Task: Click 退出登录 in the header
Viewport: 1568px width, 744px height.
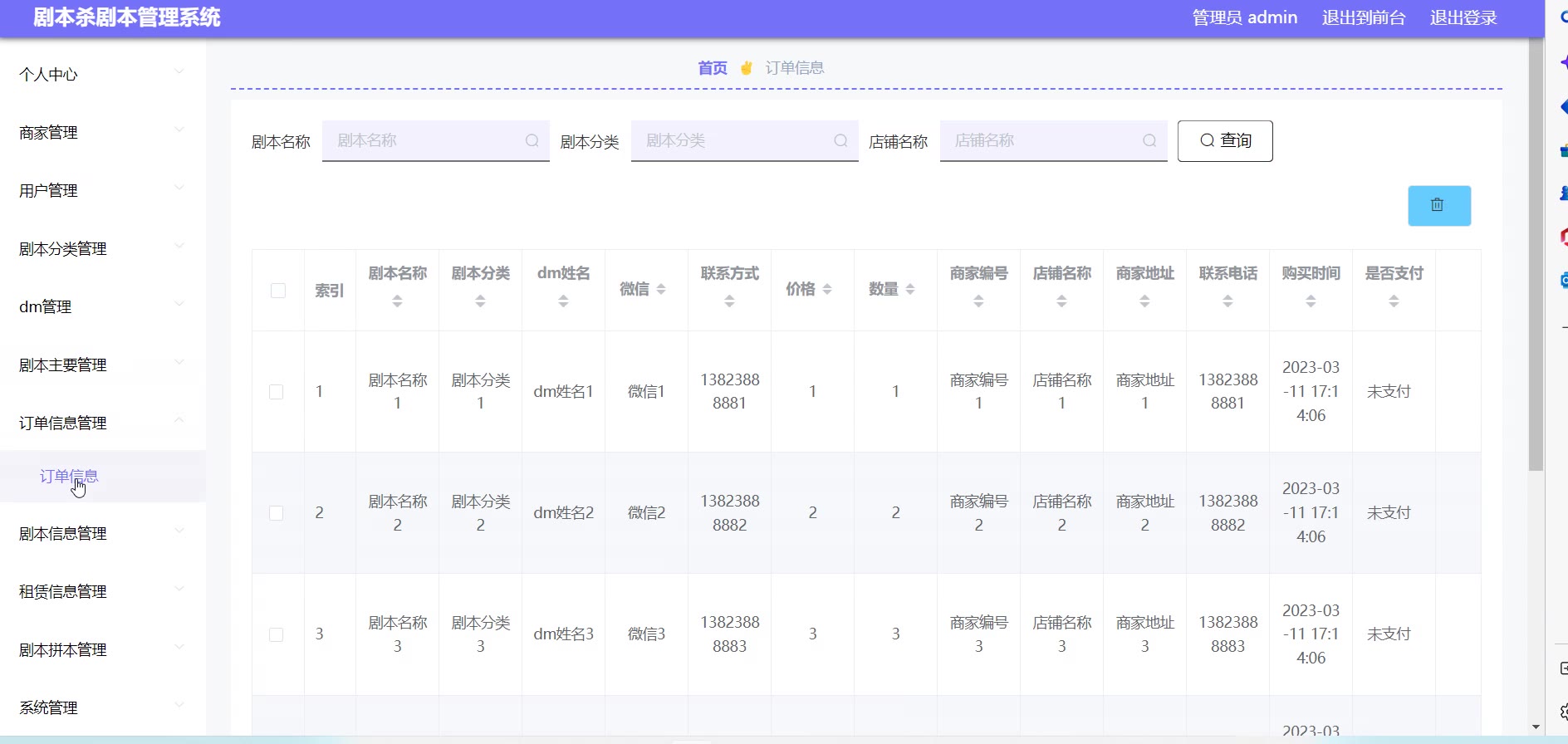Action: coord(1463,18)
